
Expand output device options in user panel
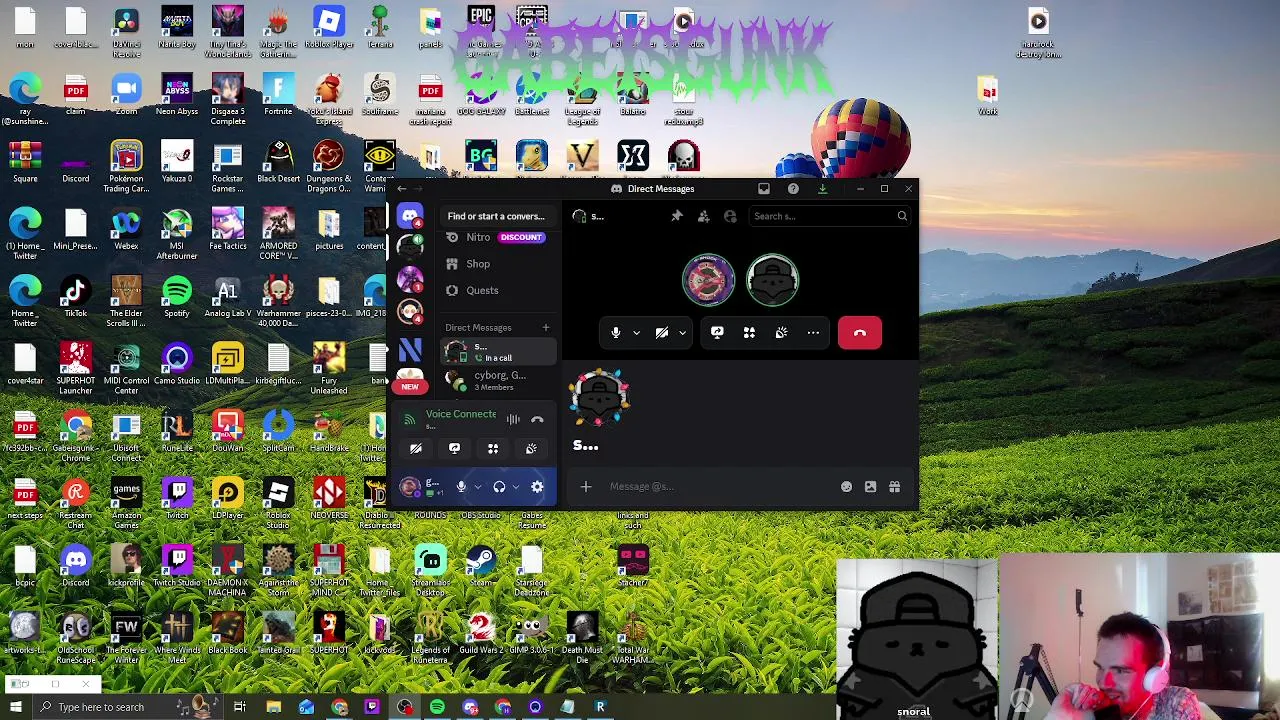point(516,487)
